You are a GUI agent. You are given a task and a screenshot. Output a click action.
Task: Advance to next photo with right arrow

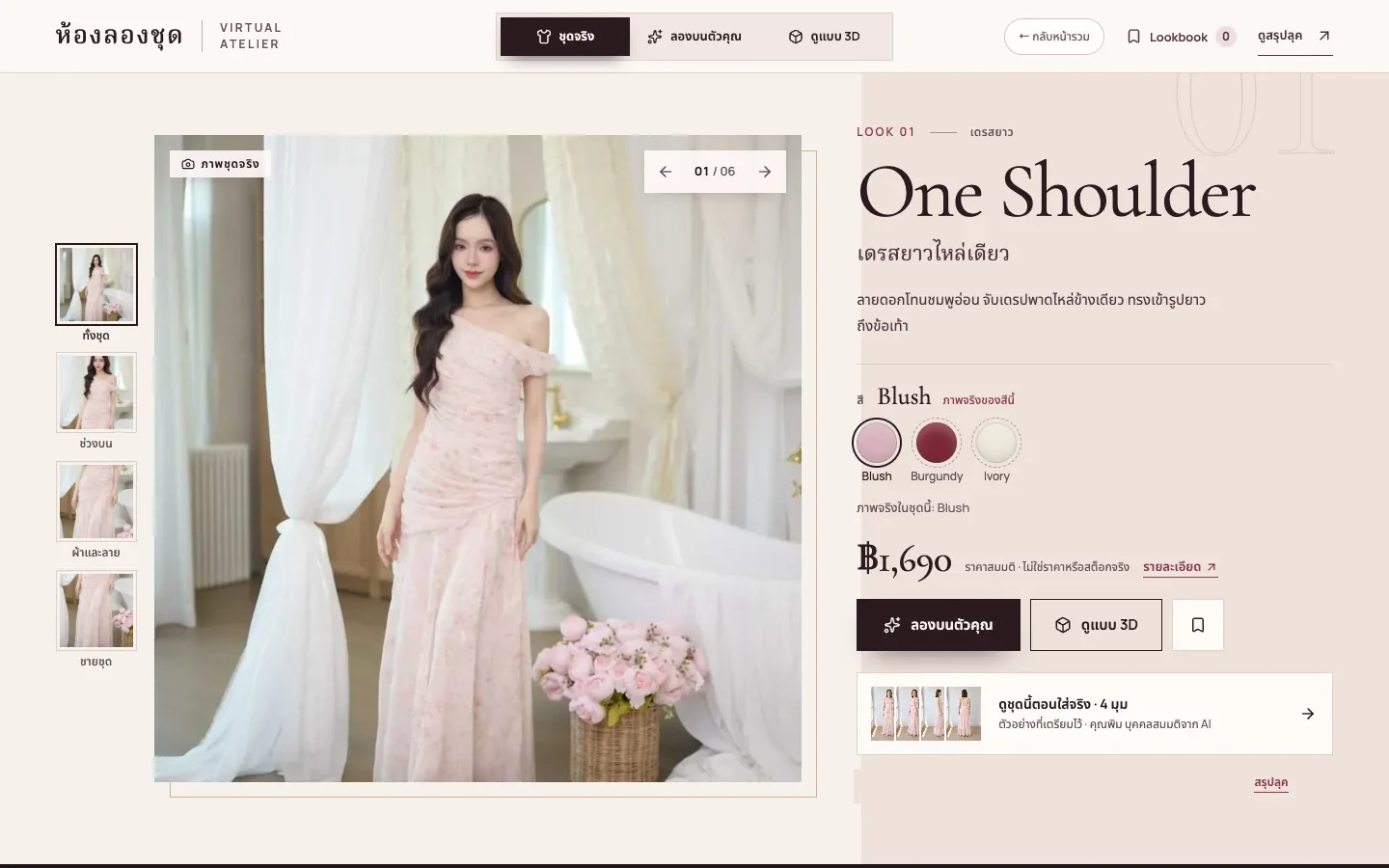(765, 172)
